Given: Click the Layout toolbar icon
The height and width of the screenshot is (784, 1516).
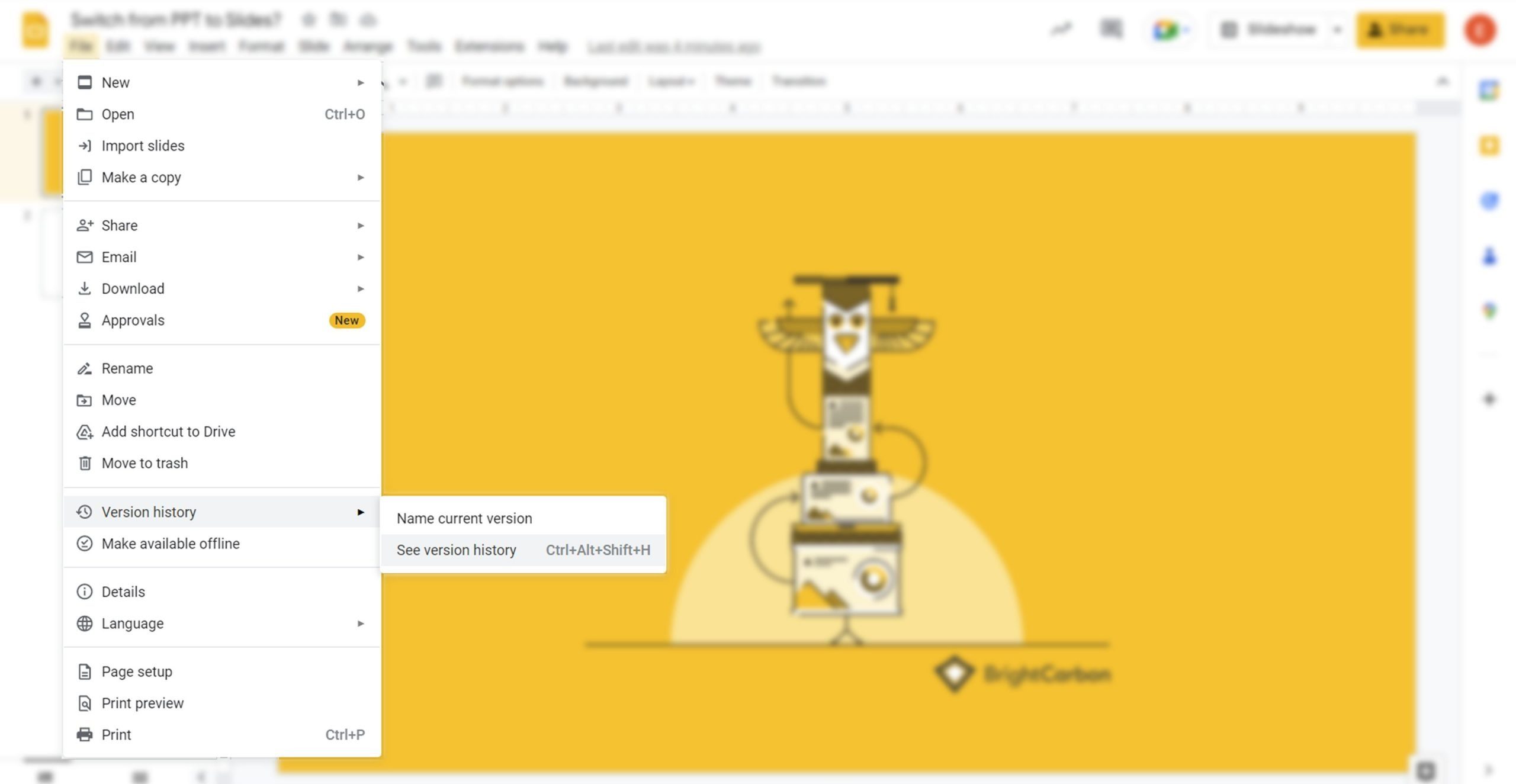Looking at the screenshot, I should pos(671,80).
